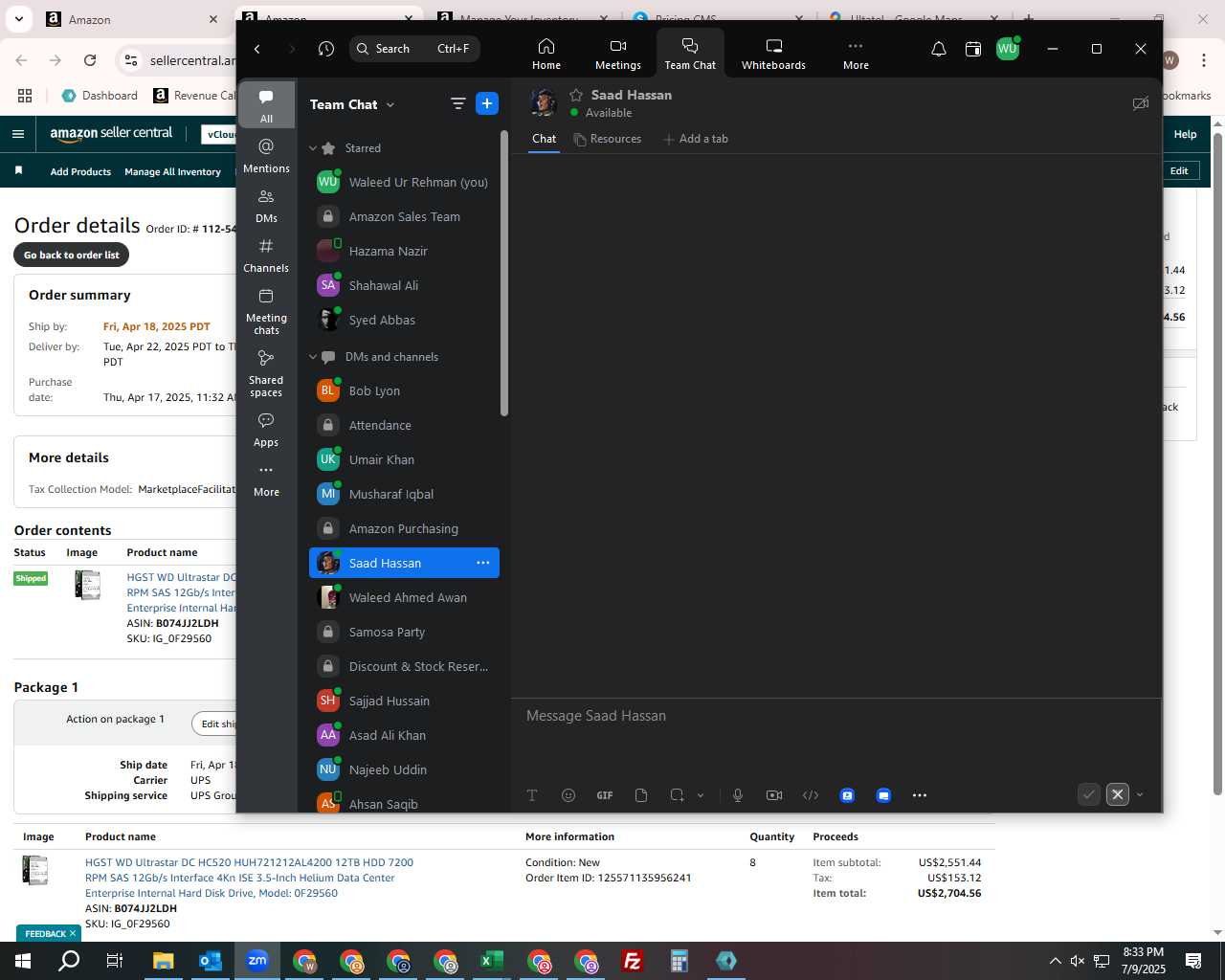Open chat with Waleed Ahmed Awan
The width and height of the screenshot is (1225, 980).
click(404, 597)
